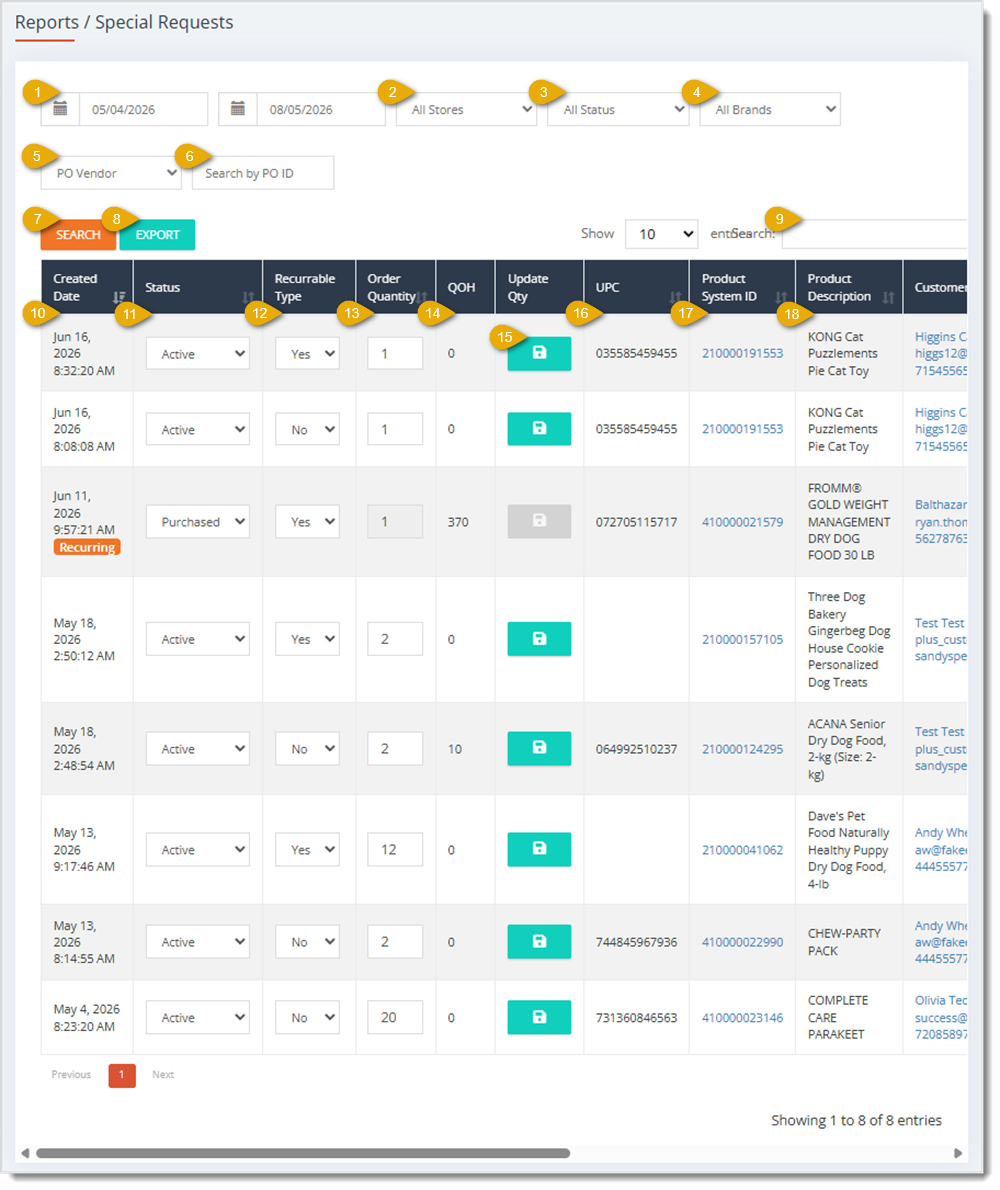Save quantity for CHEW-PARTY PACK row
This screenshot has height=1190, width=1000.
[x=539, y=942]
